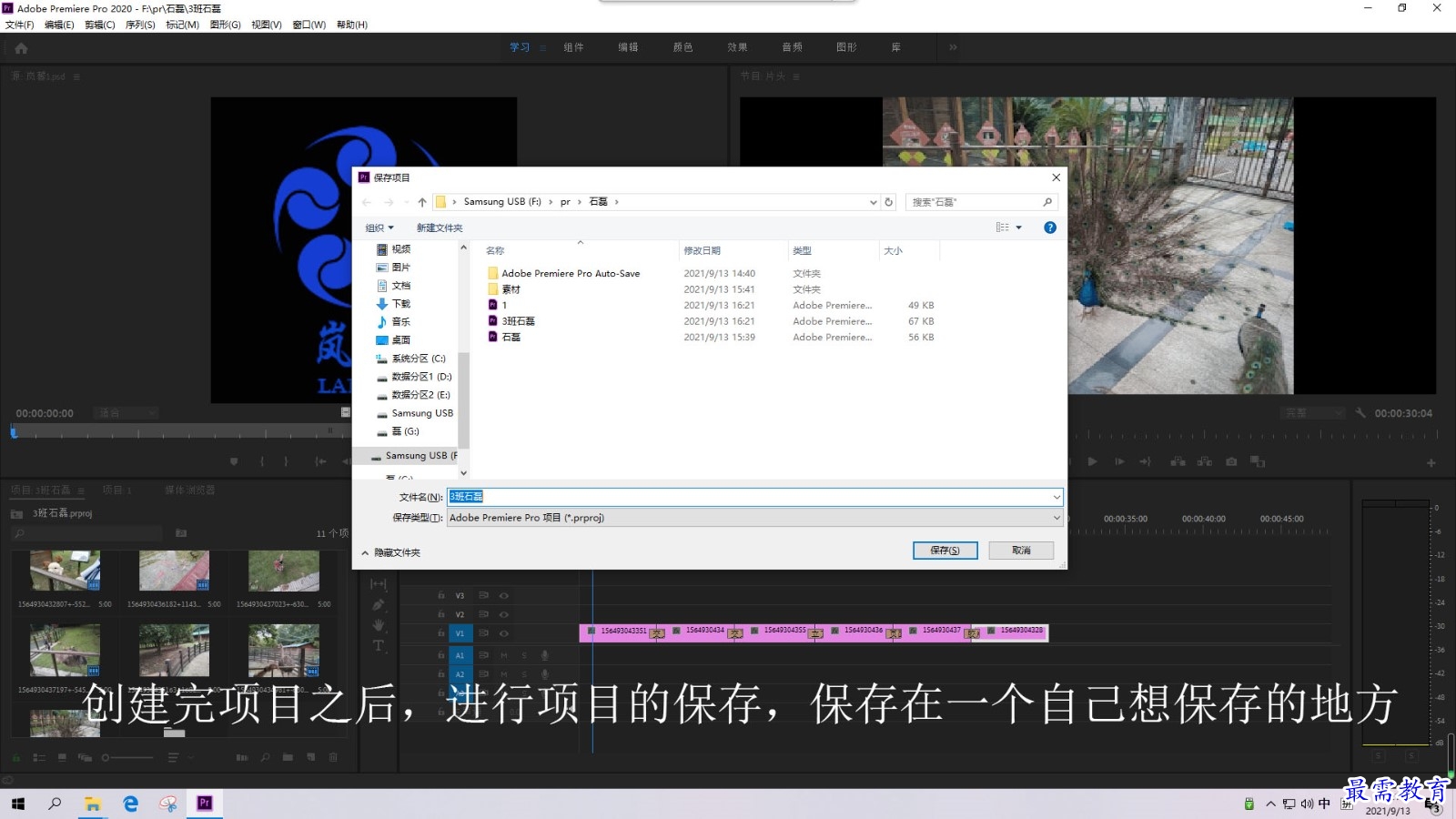
Task: Click the Find magnifier icon in Project panel
Action: coord(265,757)
